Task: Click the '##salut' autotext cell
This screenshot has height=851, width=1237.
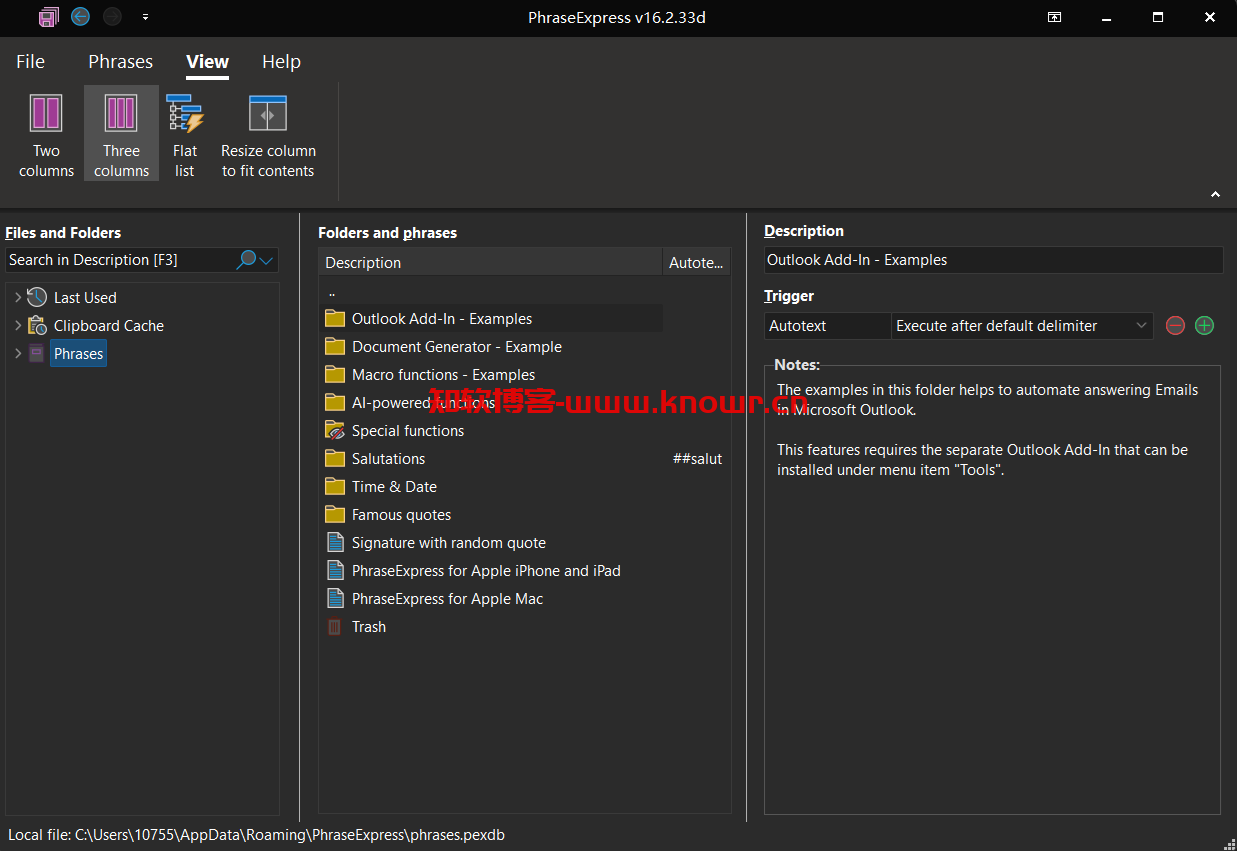Action: 697,459
